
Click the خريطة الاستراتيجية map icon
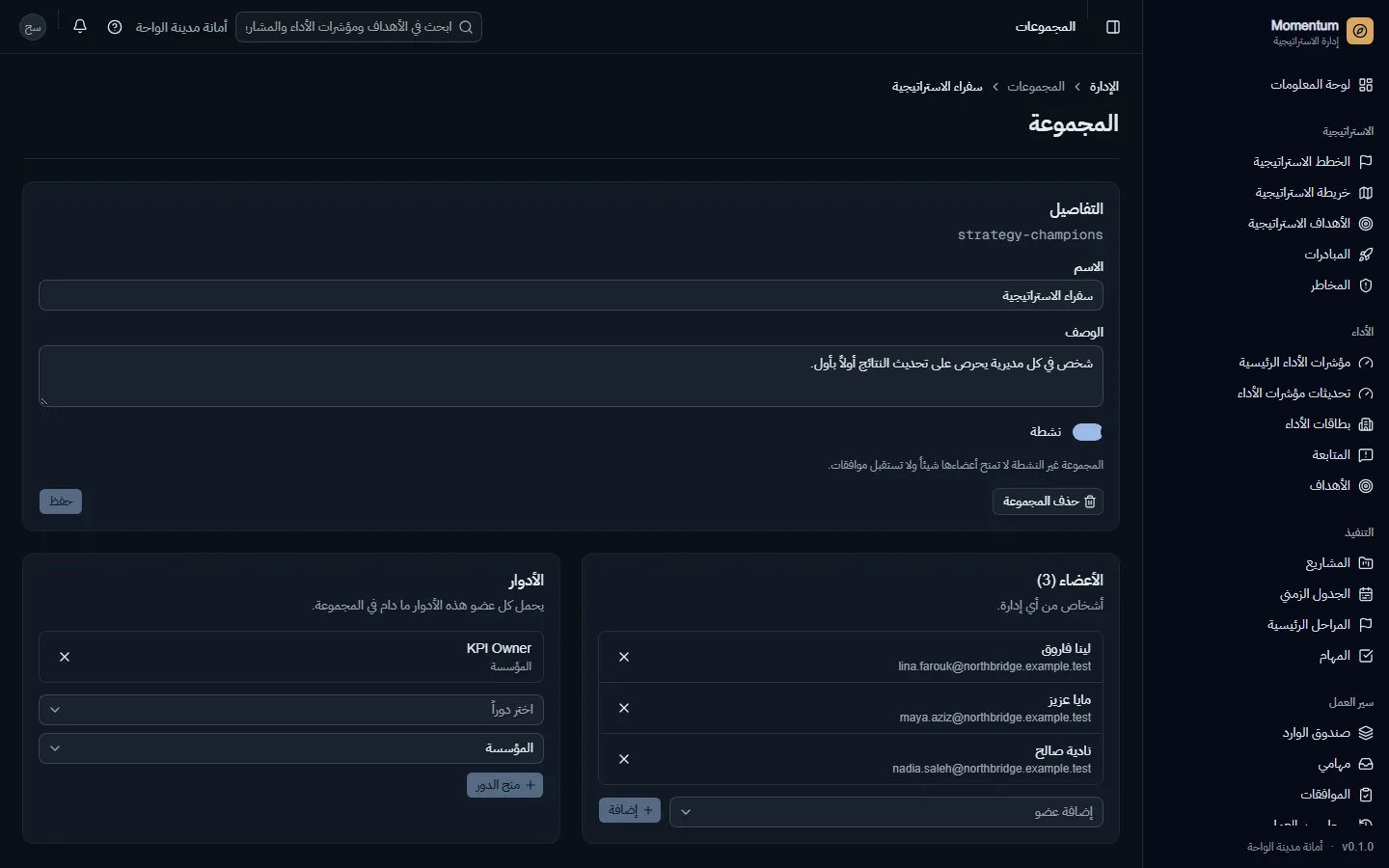[1366, 193]
